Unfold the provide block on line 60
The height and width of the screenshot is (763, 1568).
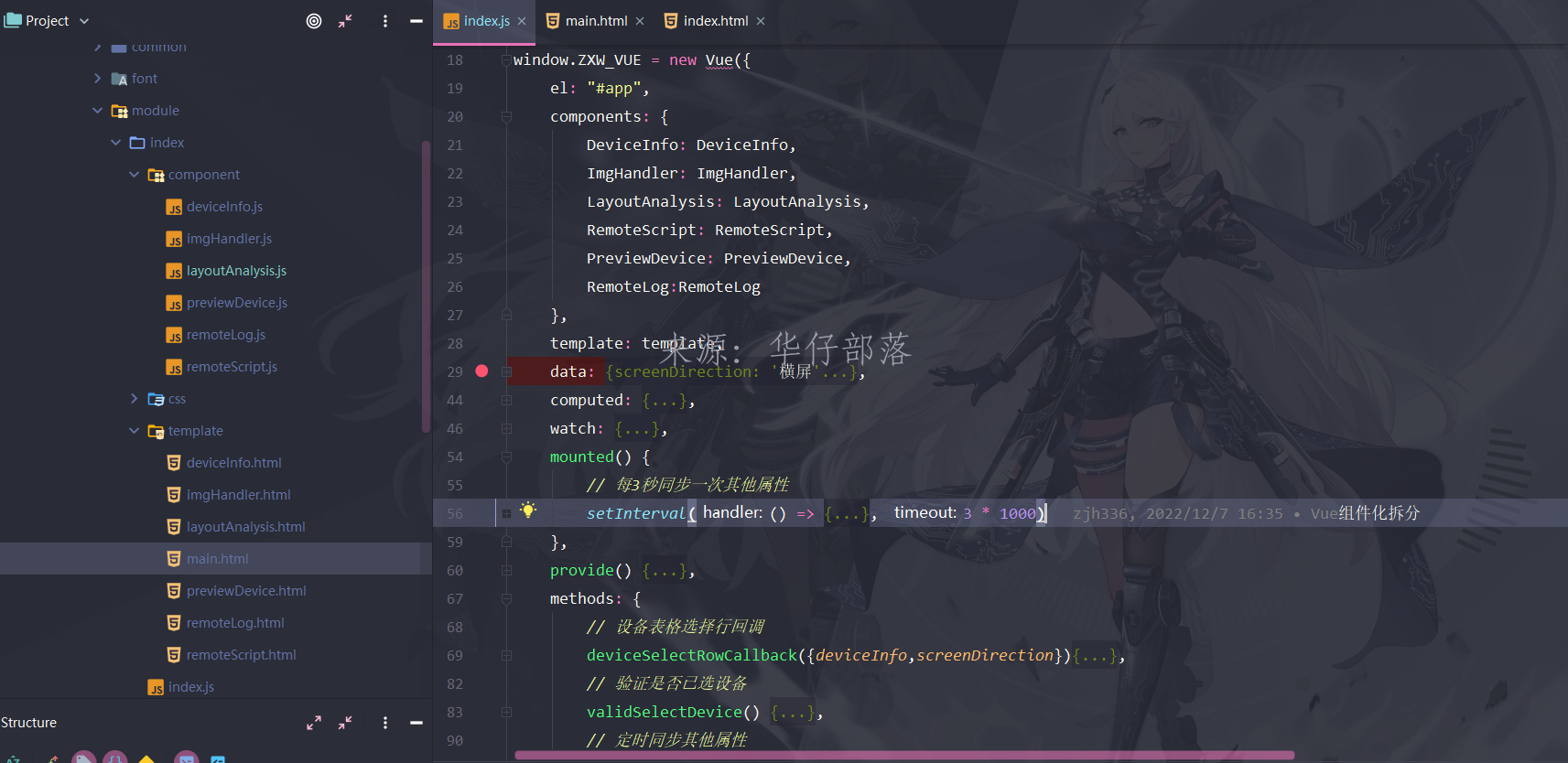tap(506, 571)
